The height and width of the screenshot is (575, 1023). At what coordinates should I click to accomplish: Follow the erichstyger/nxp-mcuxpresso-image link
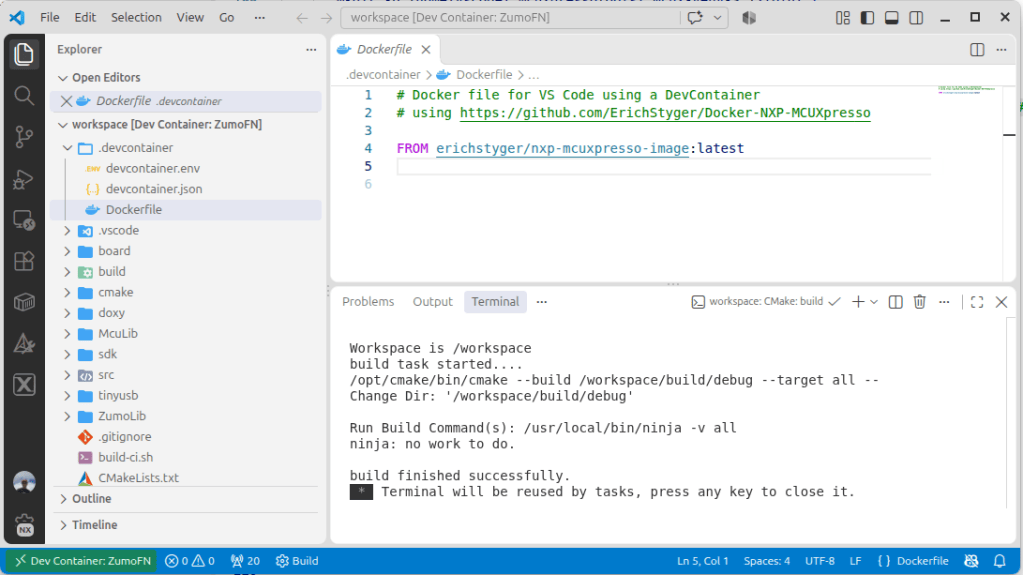[562, 148]
